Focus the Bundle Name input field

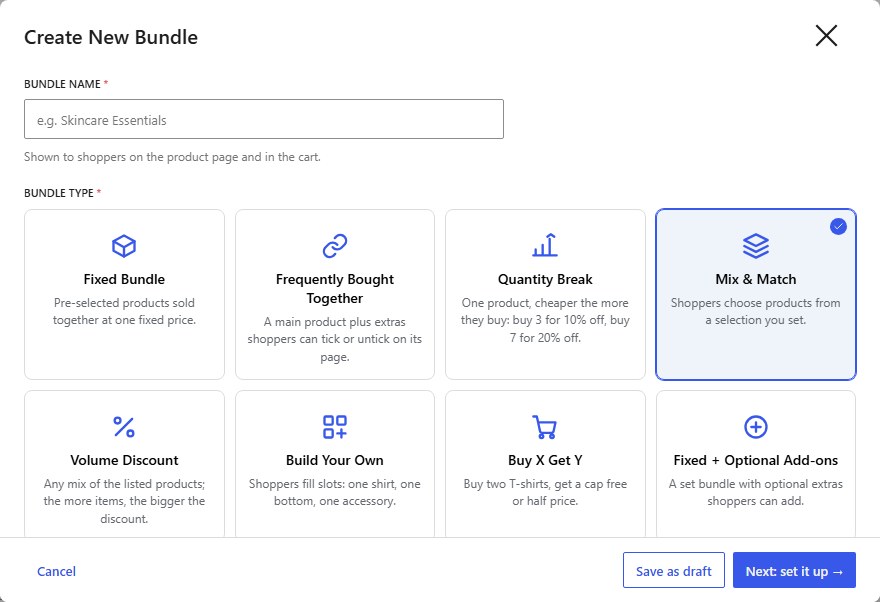264,119
